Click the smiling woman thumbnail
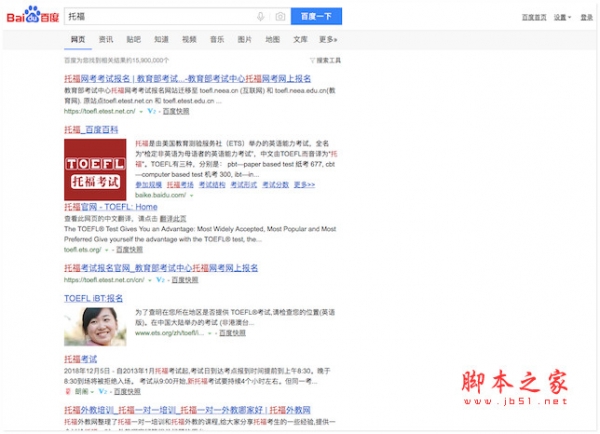600x434 pixels. coord(95,326)
